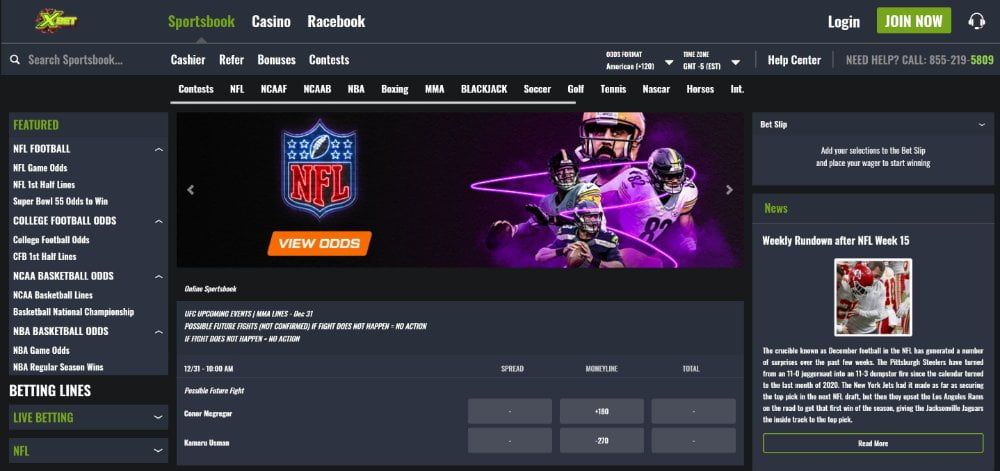Open the Super Bowl 55 Odds link
The width and height of the screenshot is (1000, 471).
[x=61, y=201]
